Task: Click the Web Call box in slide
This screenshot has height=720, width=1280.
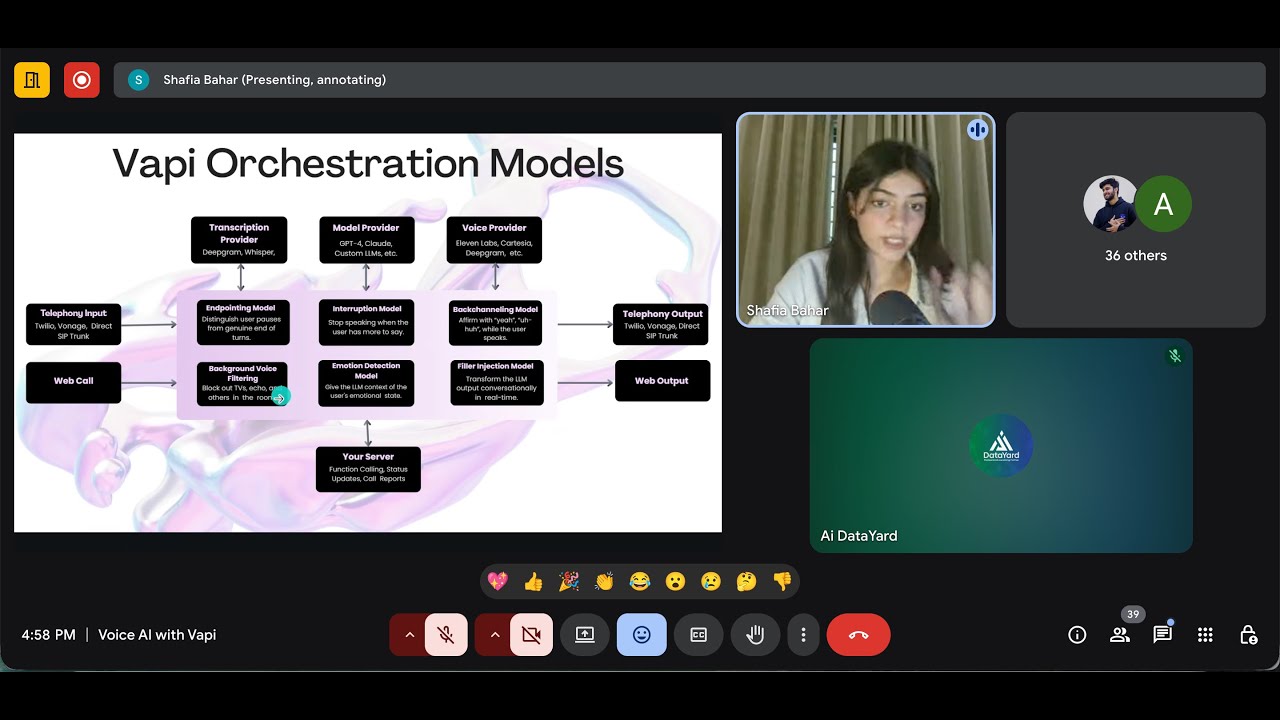Action: [73, 381]
